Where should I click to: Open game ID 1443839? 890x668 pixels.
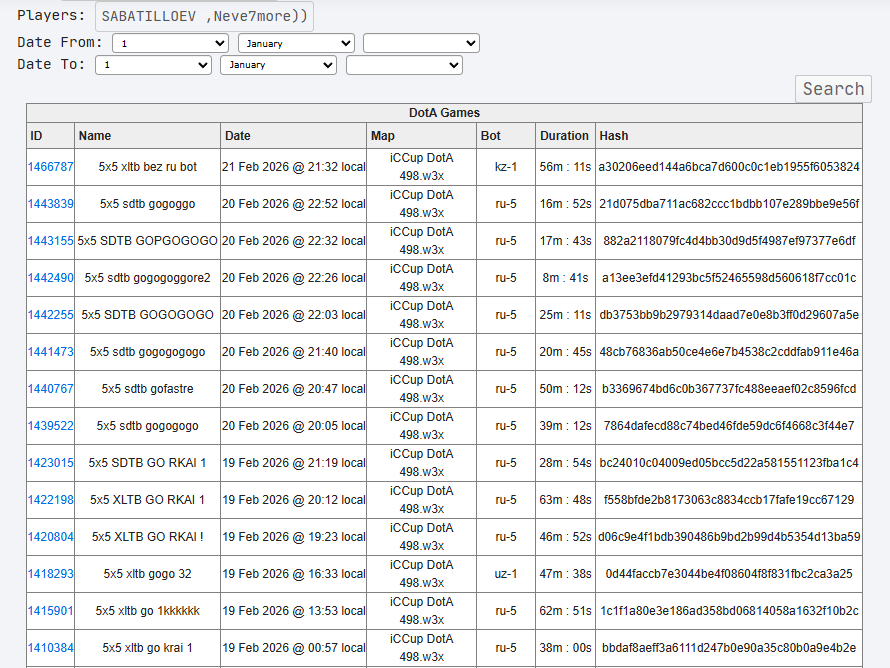(51, 204)
